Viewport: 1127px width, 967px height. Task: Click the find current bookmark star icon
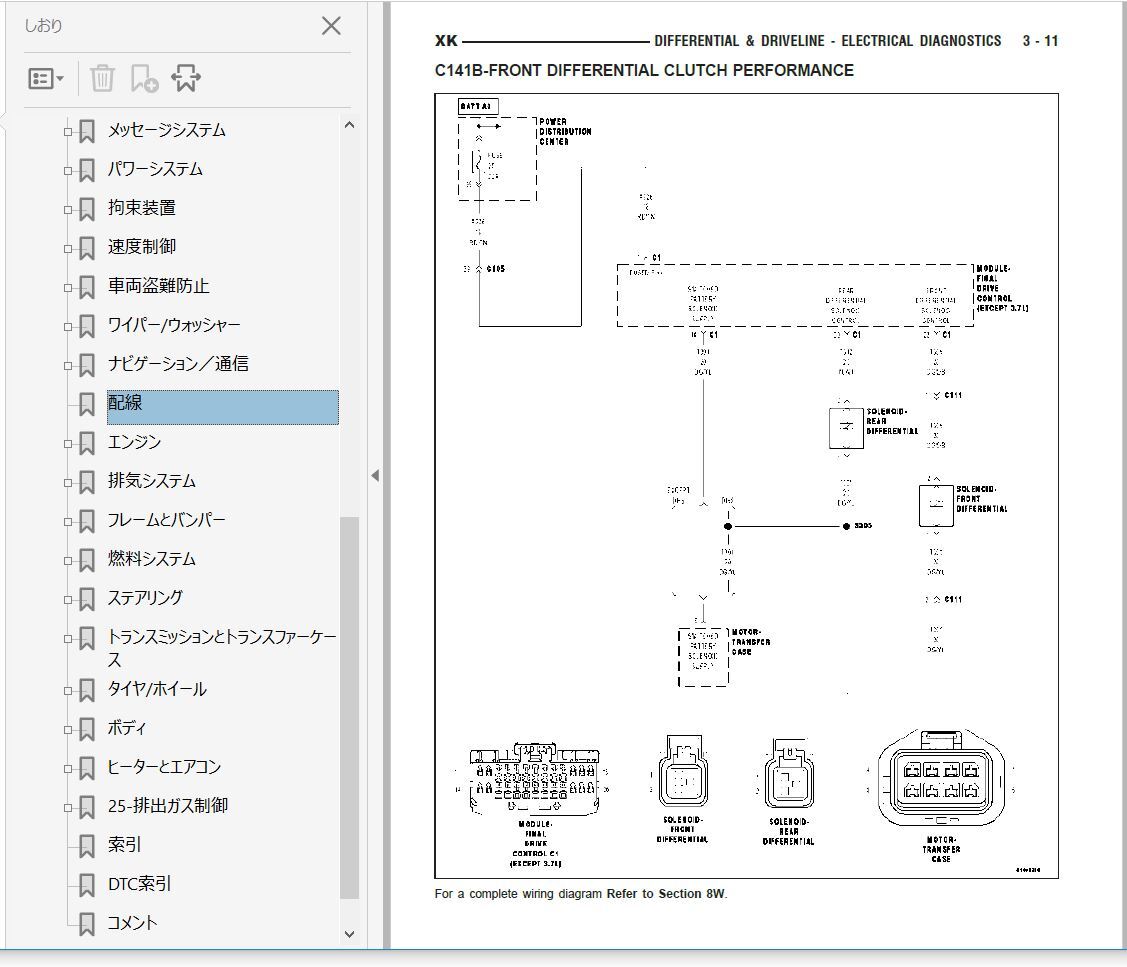[185, 78]
